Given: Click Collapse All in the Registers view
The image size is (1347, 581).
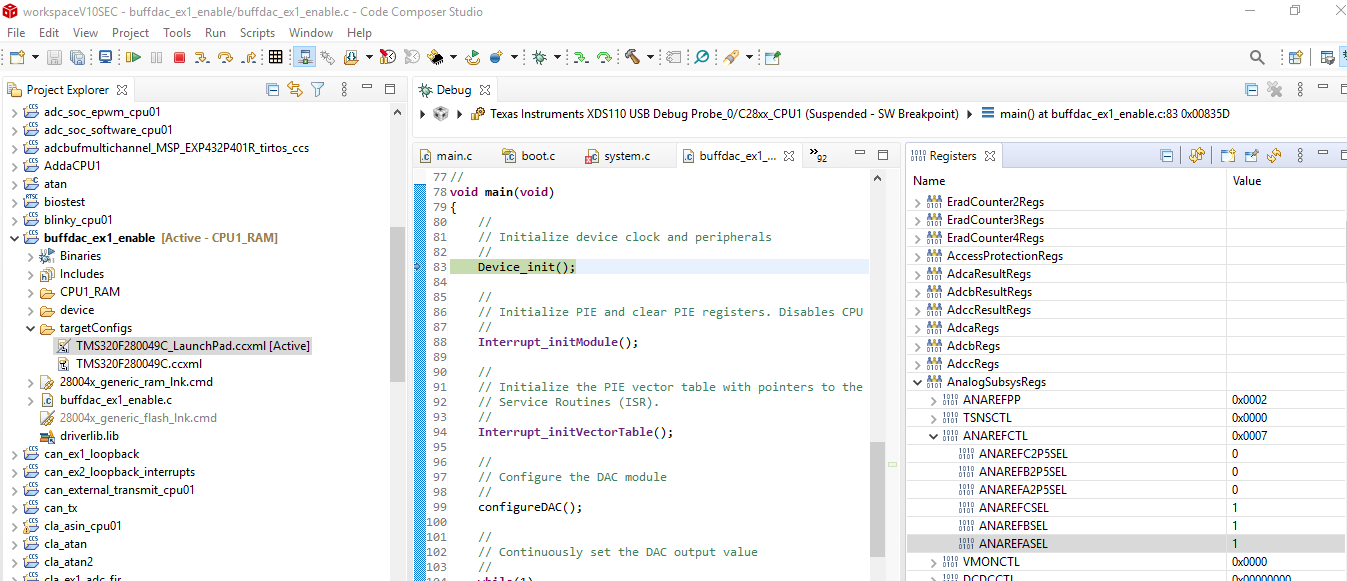Looking at the screenshot, I should [1166, 156].
